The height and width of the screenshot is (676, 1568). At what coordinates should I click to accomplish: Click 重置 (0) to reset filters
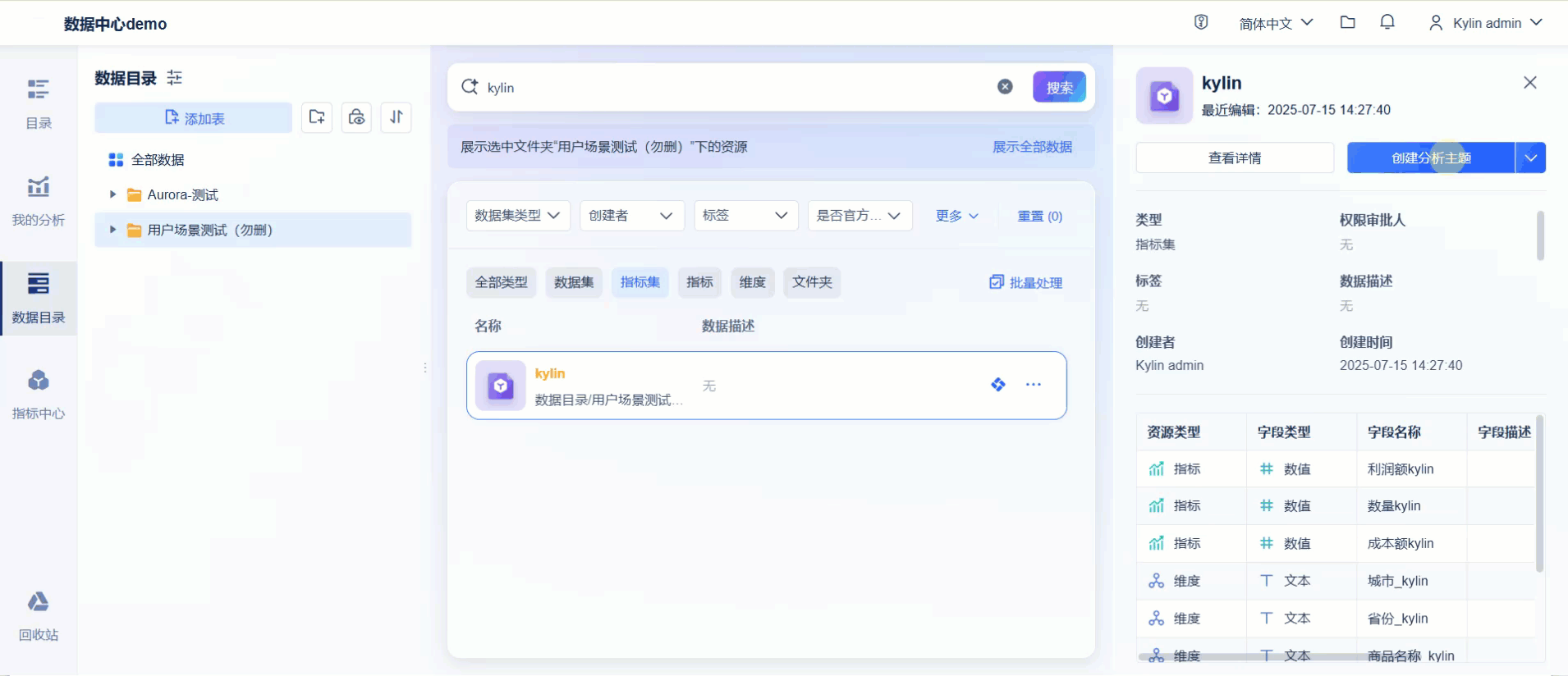point(1040,216)
